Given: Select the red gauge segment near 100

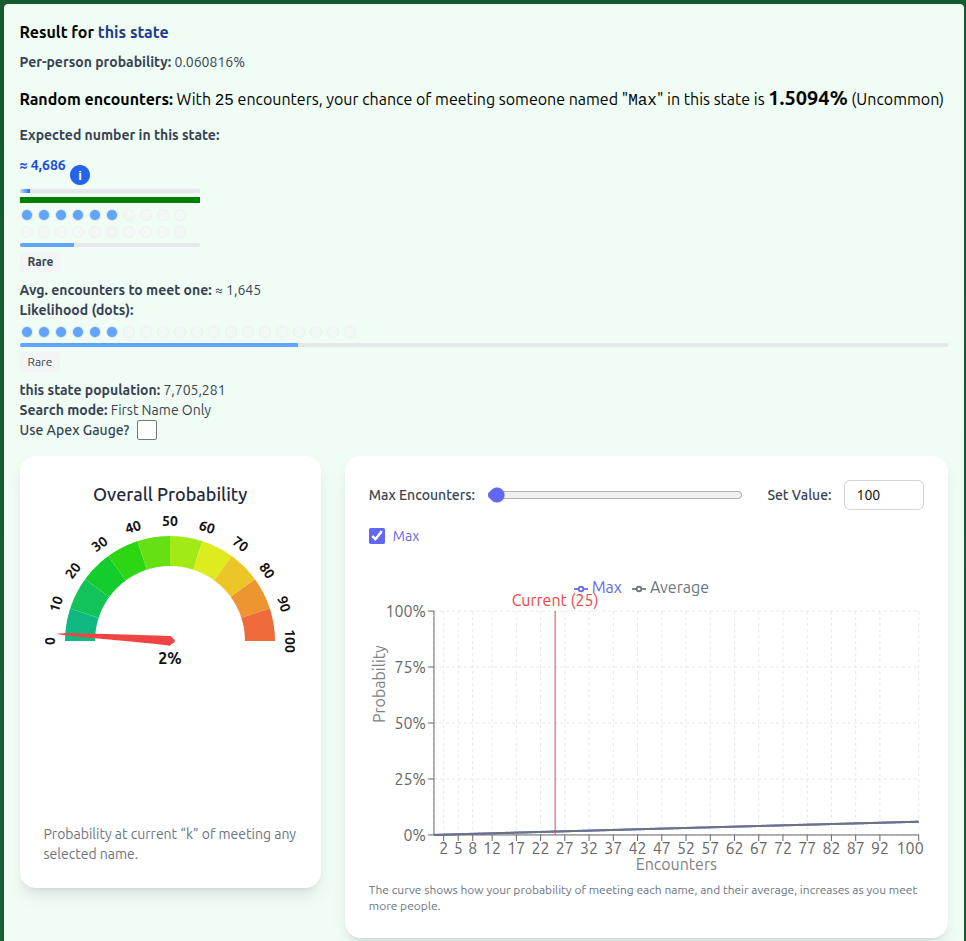Looking at the screenshot, I should click(259, 626).
